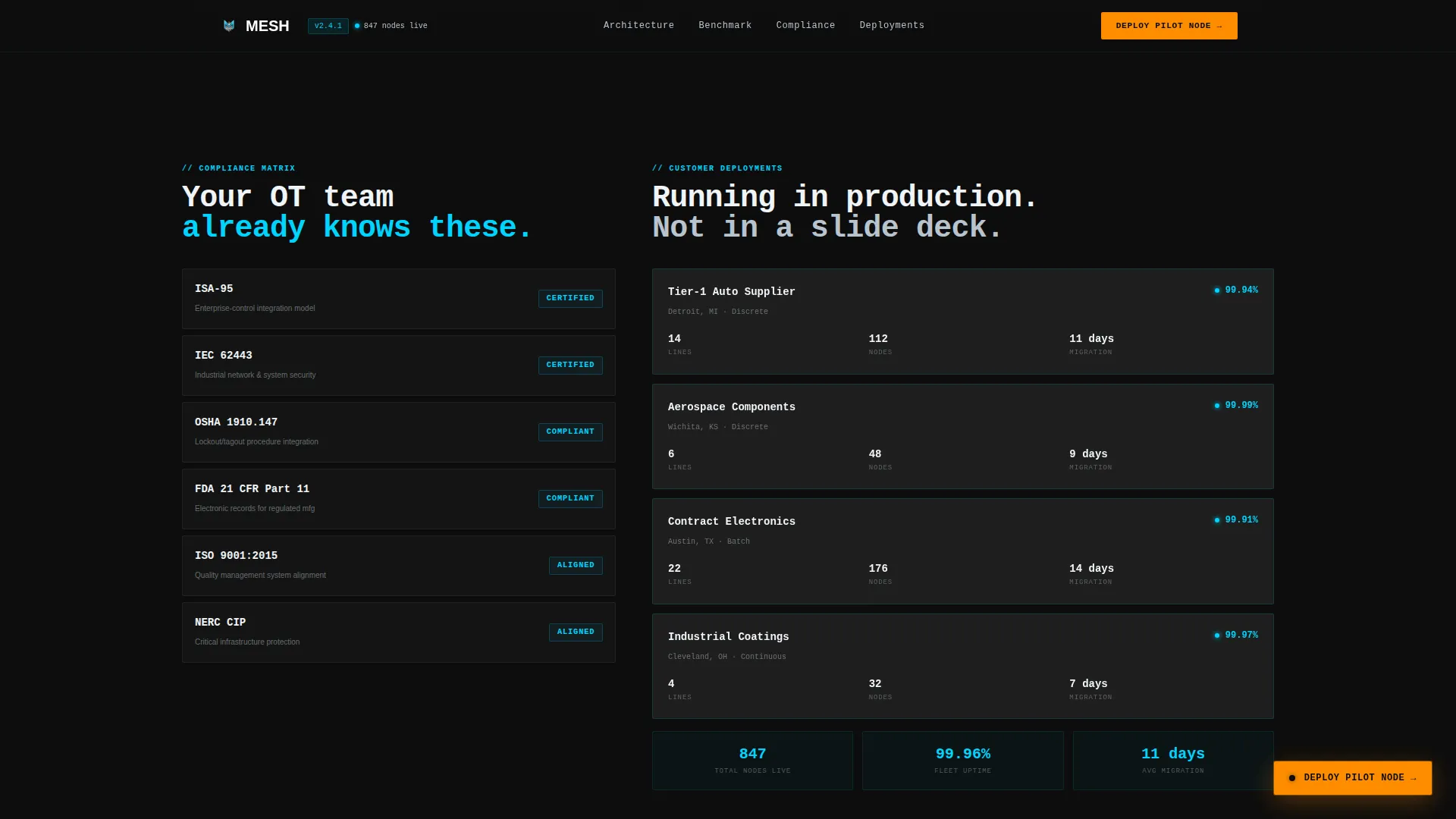Click the uptime dot next to 99.97%

pos(1217,635)
